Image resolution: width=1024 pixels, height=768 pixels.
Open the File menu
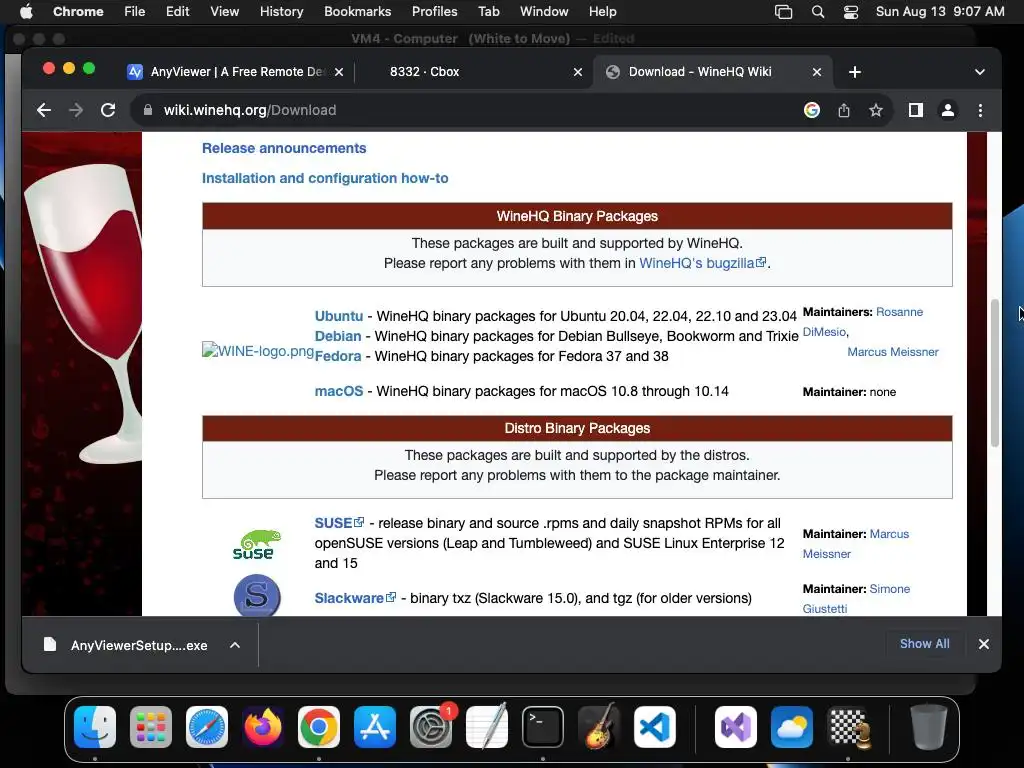coord(135,11)
